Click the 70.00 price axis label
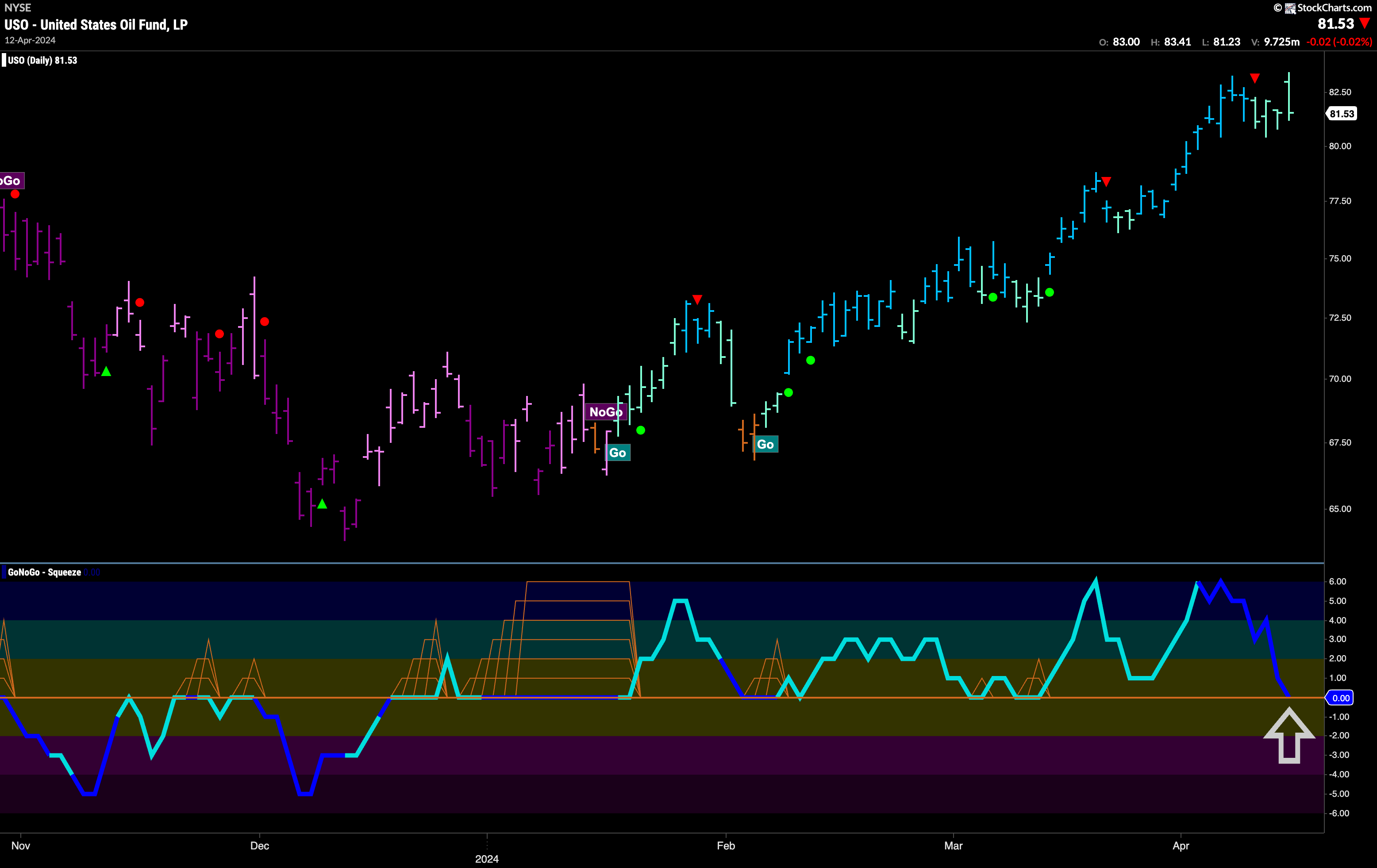This screenshot has width=1377, height=868. (x=1340, y=379)
